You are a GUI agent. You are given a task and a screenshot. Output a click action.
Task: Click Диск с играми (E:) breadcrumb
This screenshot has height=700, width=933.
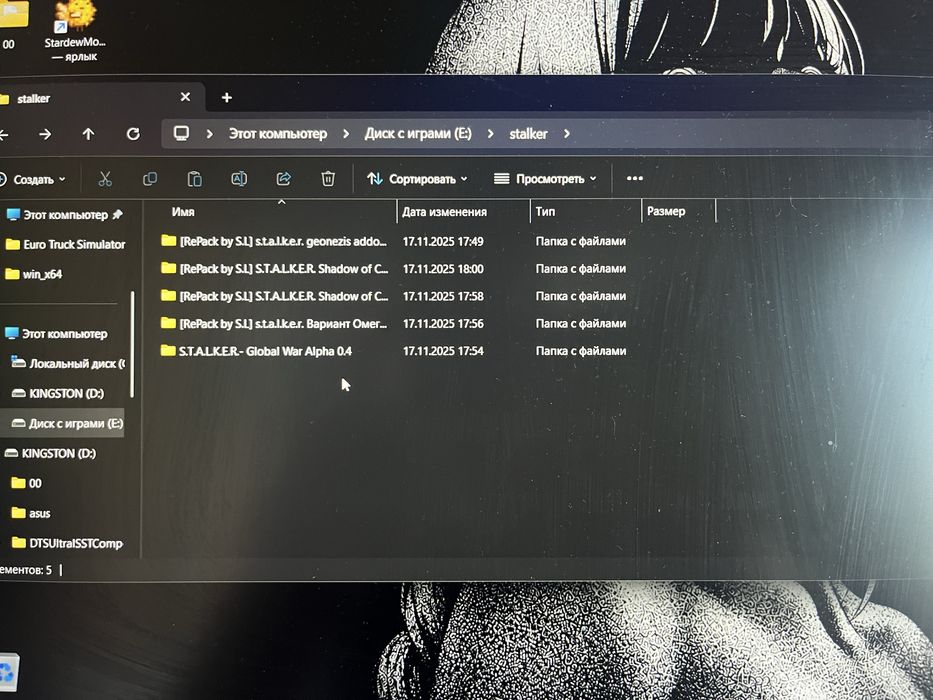pos(418,133)
